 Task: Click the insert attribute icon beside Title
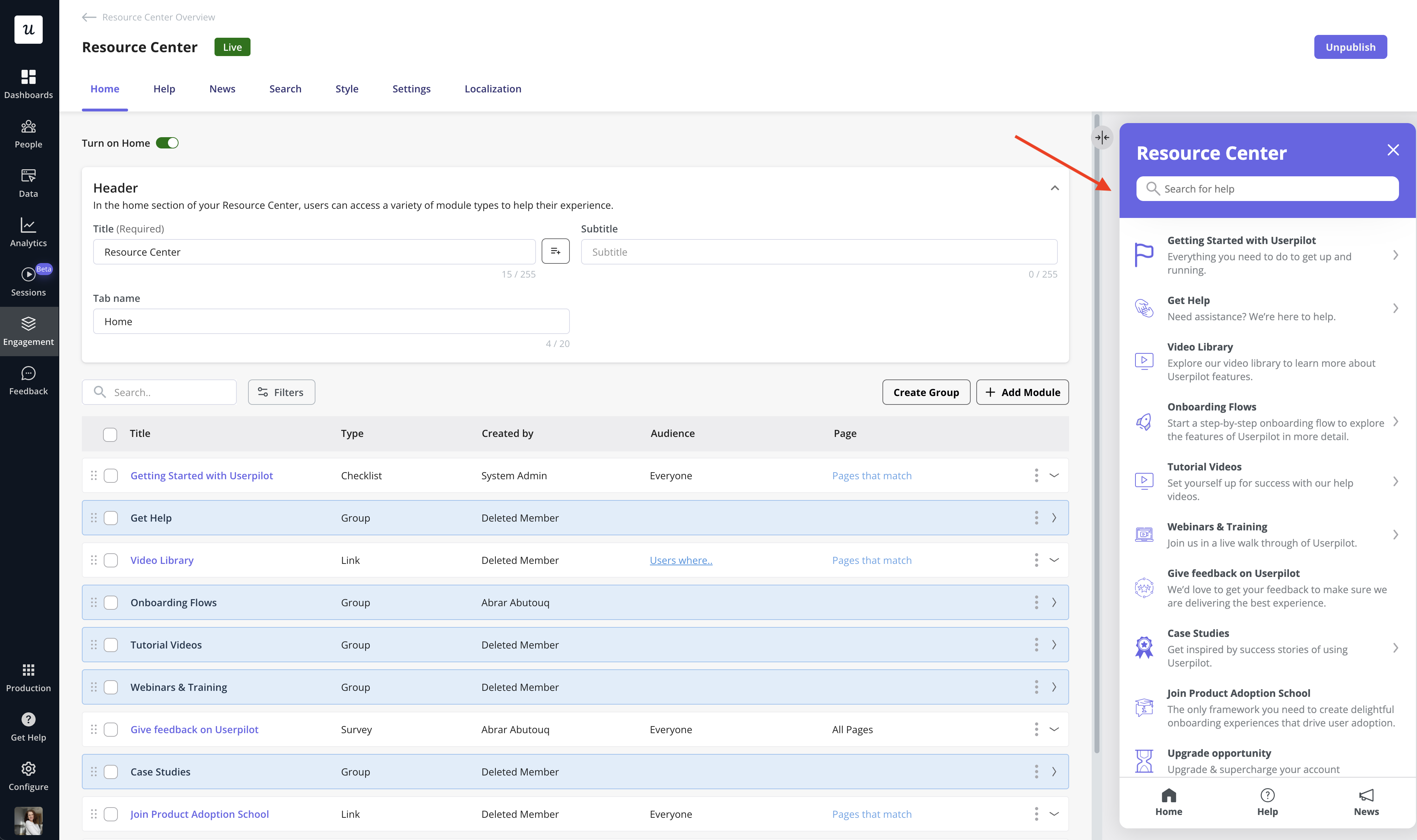(555, 251)
